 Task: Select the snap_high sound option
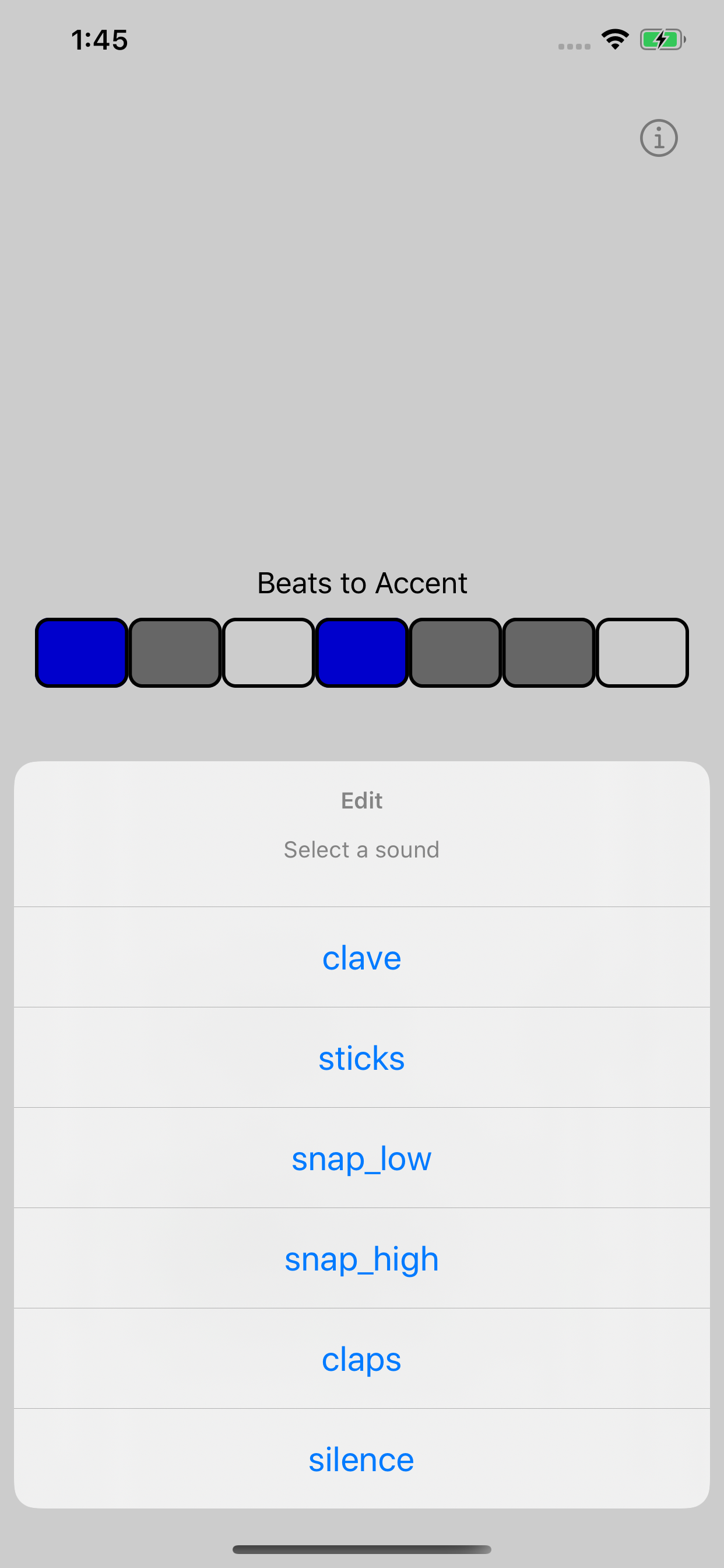362,1259
